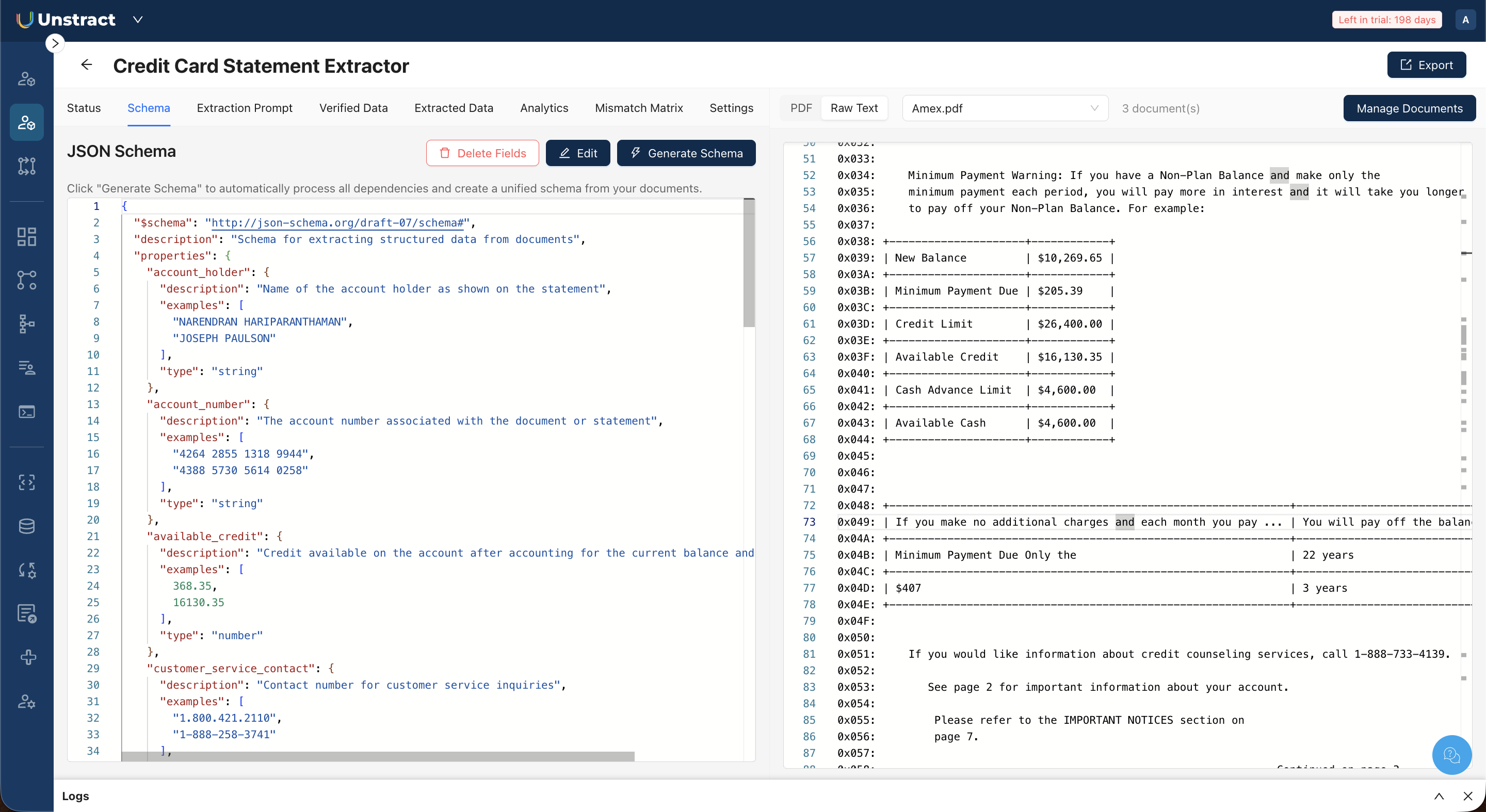Click the horizontal scrollbar of the schema editor
This screenshot has width=1486, height=812.
(x=378, y=756)
